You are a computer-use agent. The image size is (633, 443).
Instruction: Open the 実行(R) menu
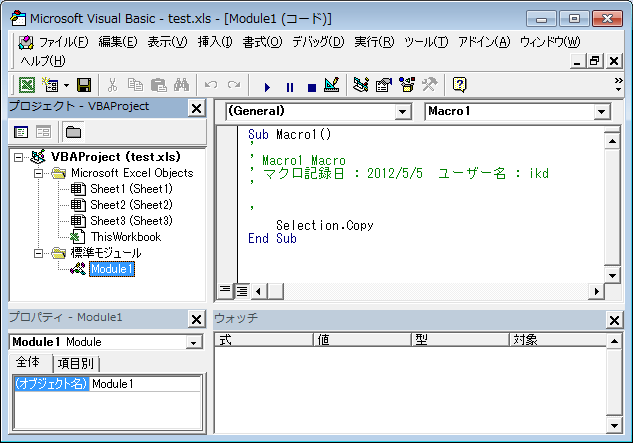tap(374, 42)
